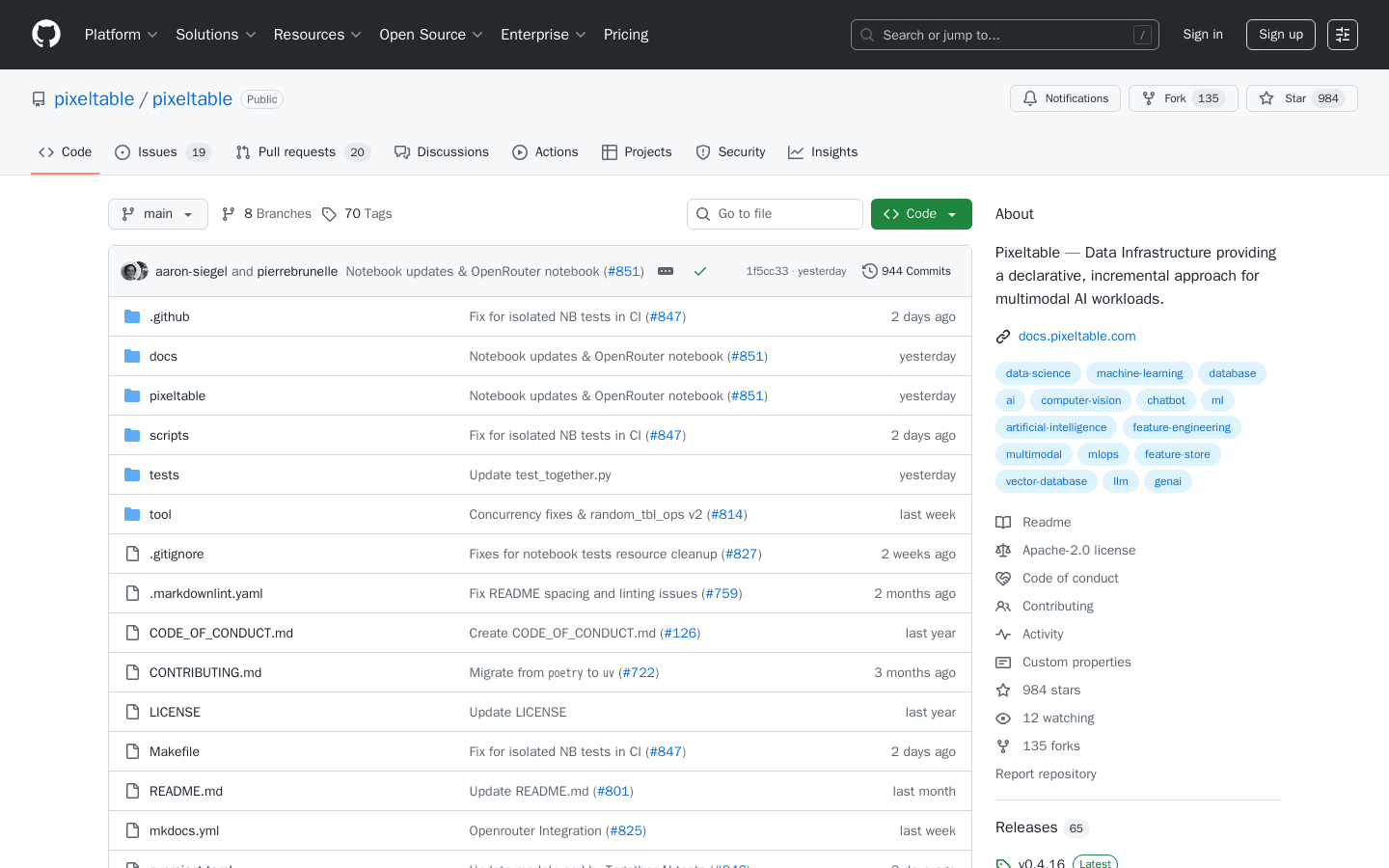Viewport: 1389px width, 868px height.
Task: Click the book icon next to Readme
Action: tap(1003, 522)
